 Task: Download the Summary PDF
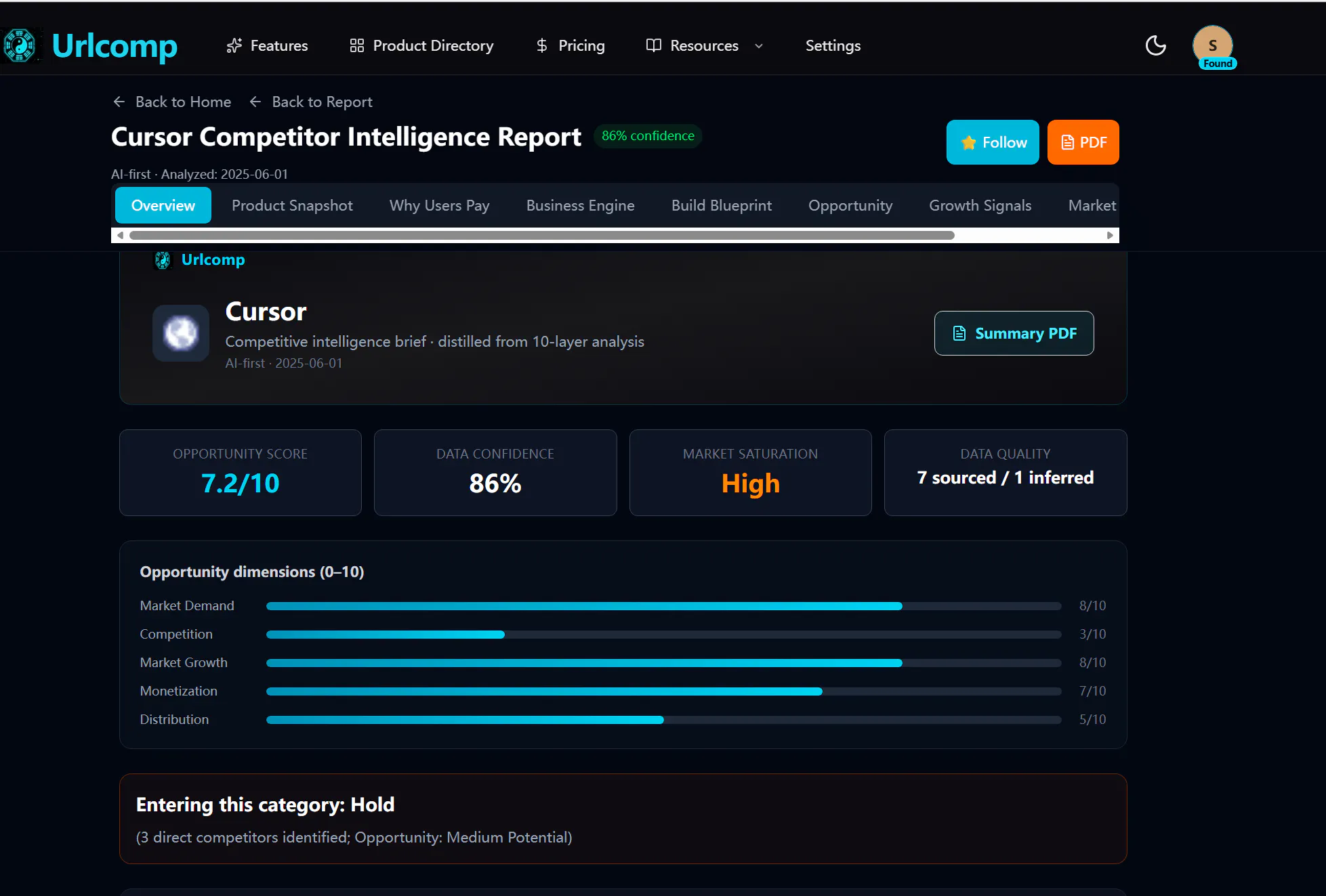[x=1014, y=333]
